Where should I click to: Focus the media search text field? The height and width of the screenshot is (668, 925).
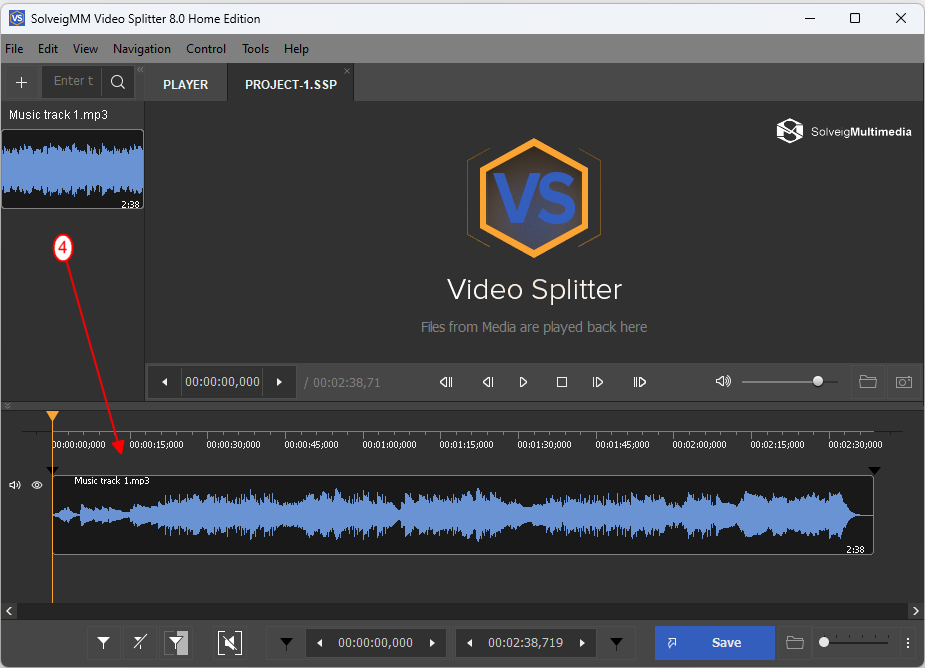tap(72, 81)
